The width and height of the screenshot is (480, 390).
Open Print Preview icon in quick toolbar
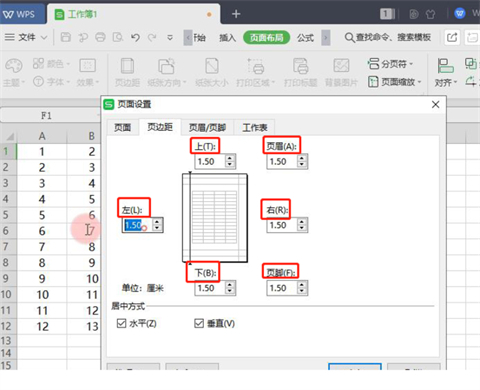[x=118, y=37]
